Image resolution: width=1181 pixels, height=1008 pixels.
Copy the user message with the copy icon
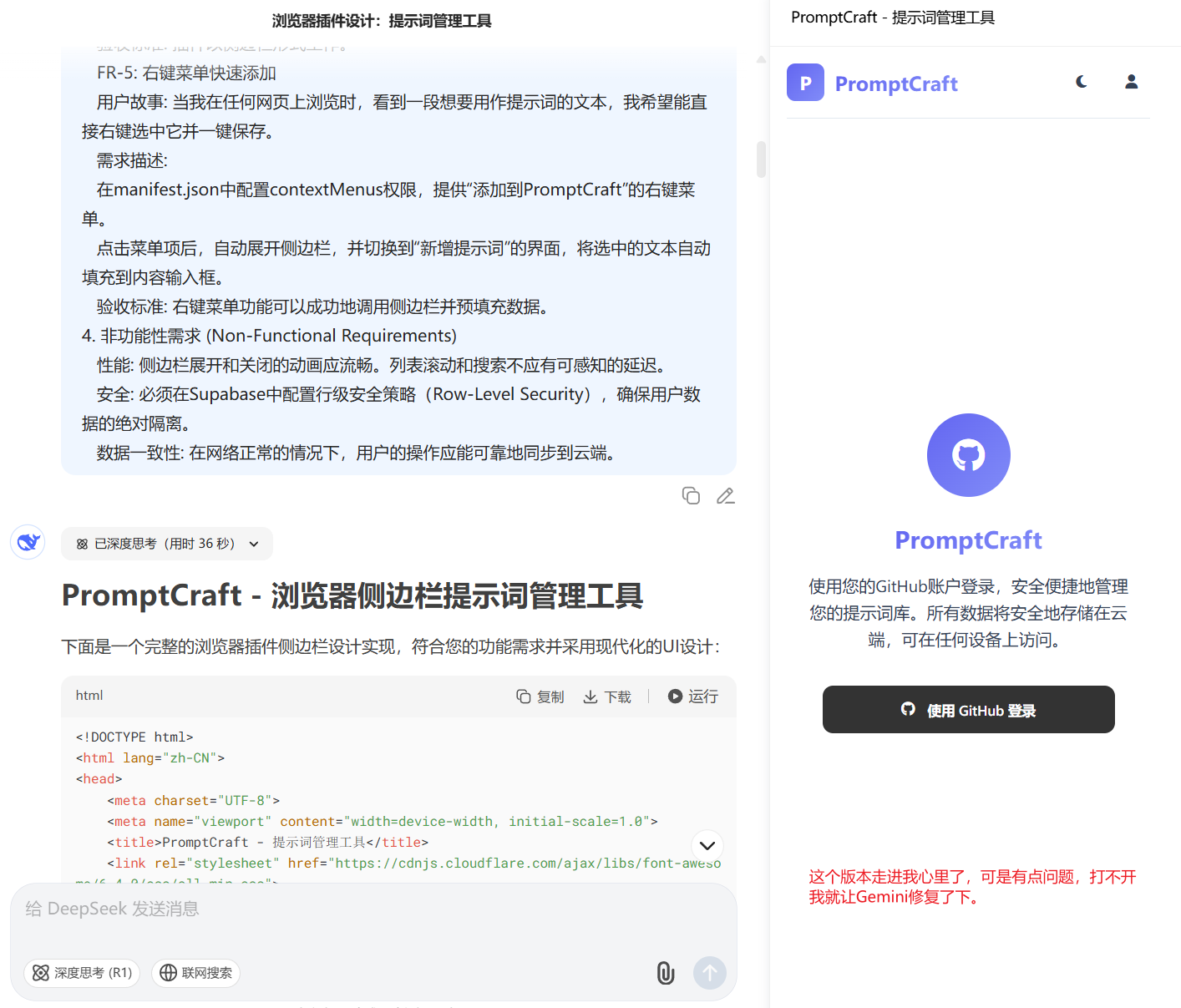pos(691,496)
